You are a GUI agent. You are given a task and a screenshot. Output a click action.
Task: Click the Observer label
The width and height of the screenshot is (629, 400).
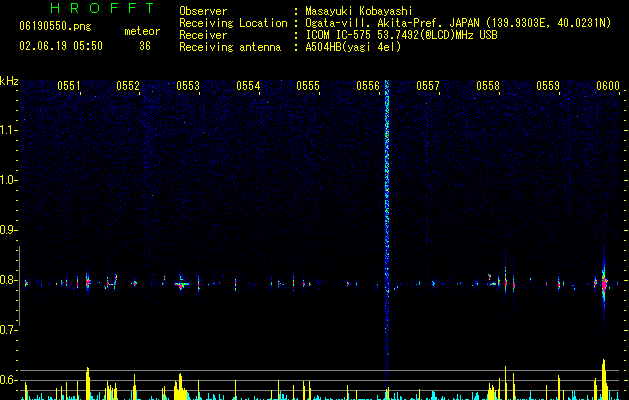point(203,11)
